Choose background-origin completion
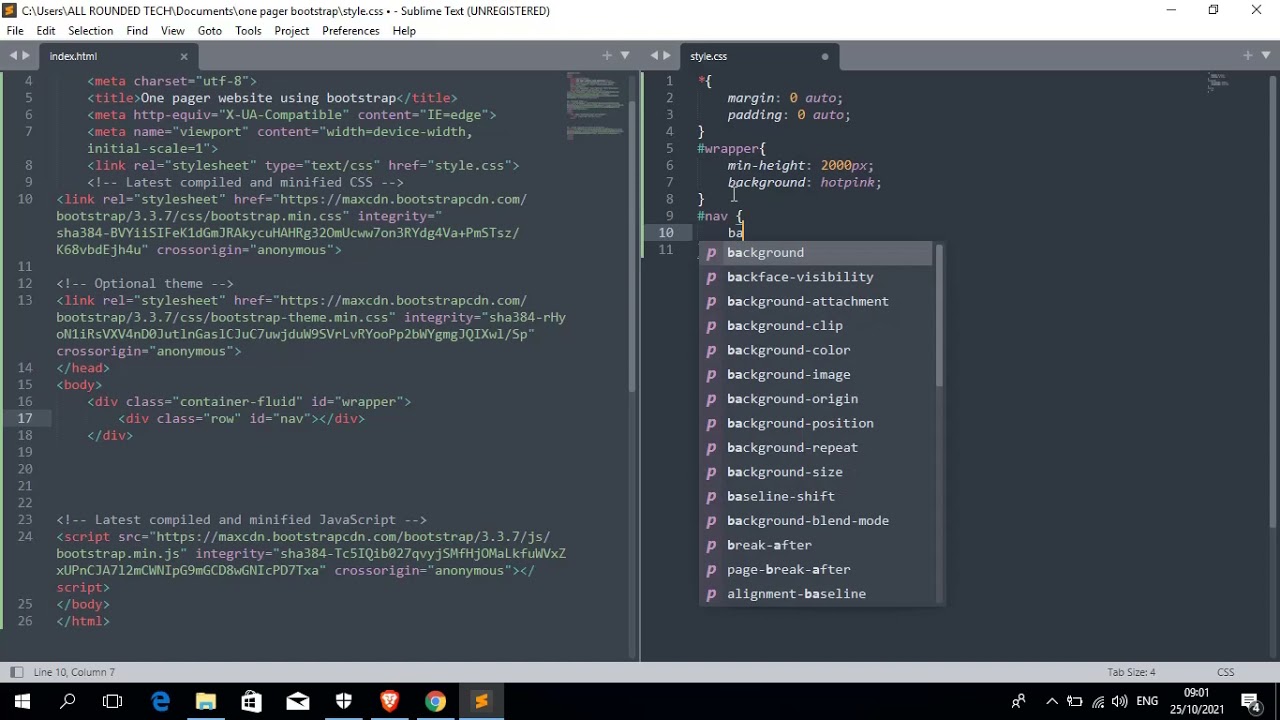Viewport: 1280px width, 720px height. (816, 399)
